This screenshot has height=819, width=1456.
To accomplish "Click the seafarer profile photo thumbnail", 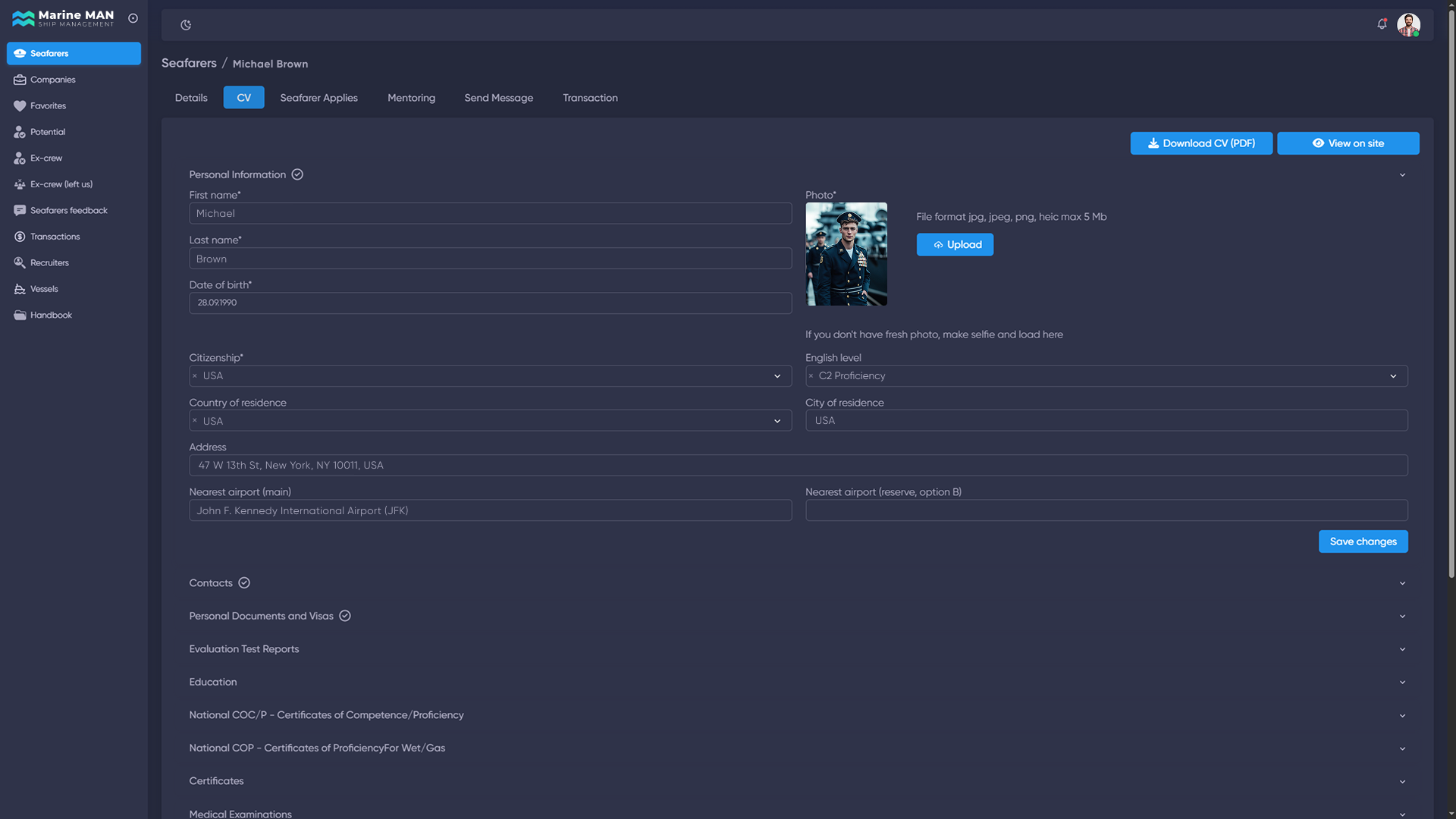I will [x=846, y=254].
